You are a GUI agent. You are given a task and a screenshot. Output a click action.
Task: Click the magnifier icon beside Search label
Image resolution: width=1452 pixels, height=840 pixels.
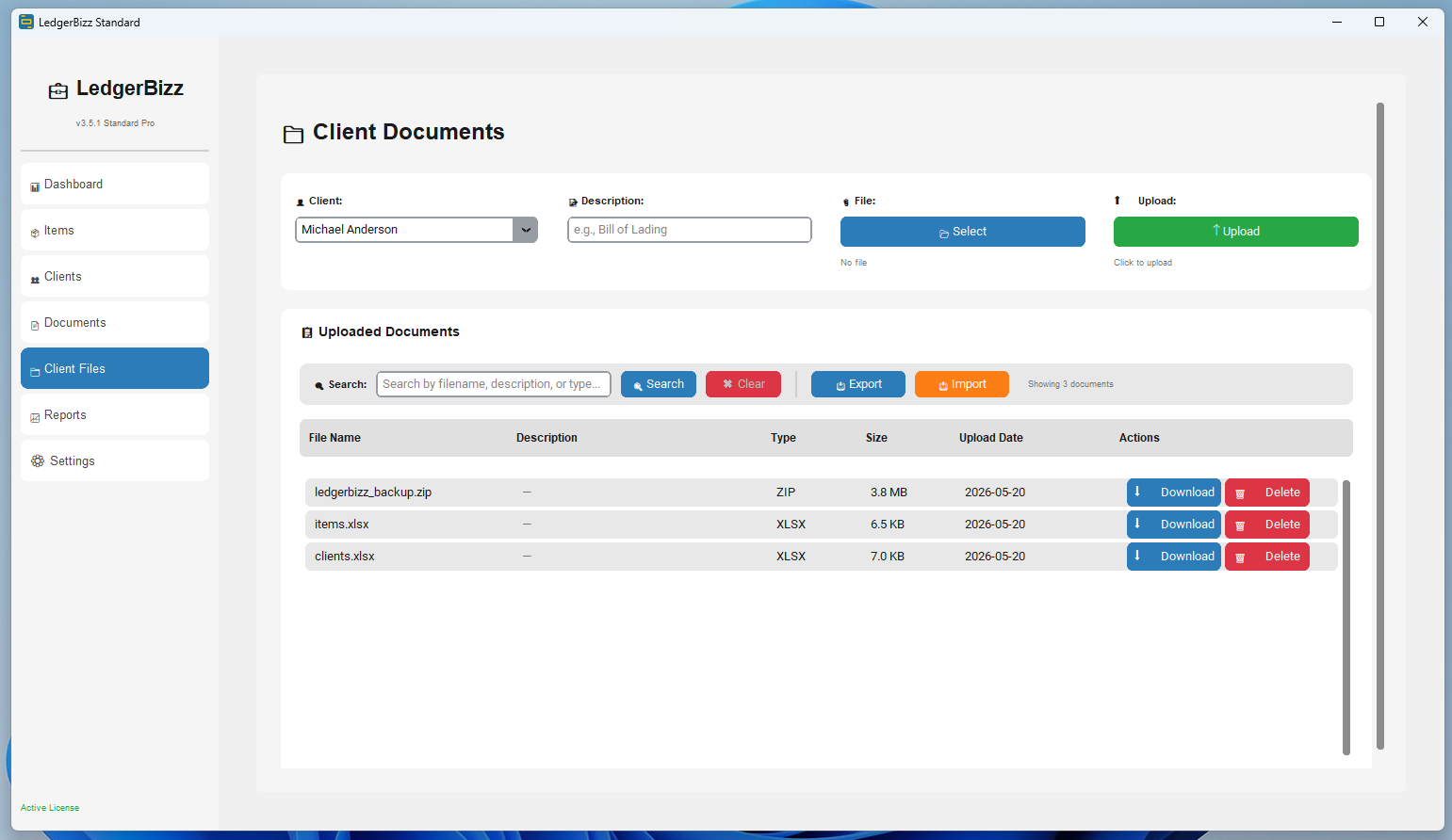point(319,385)
